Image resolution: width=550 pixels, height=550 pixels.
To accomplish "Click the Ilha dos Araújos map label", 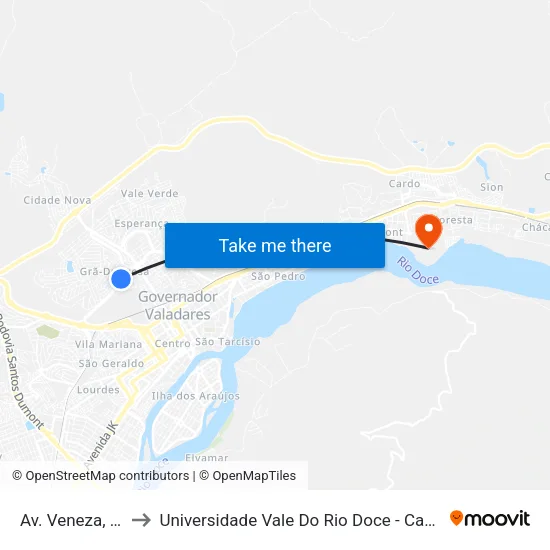I will [195, 396].
